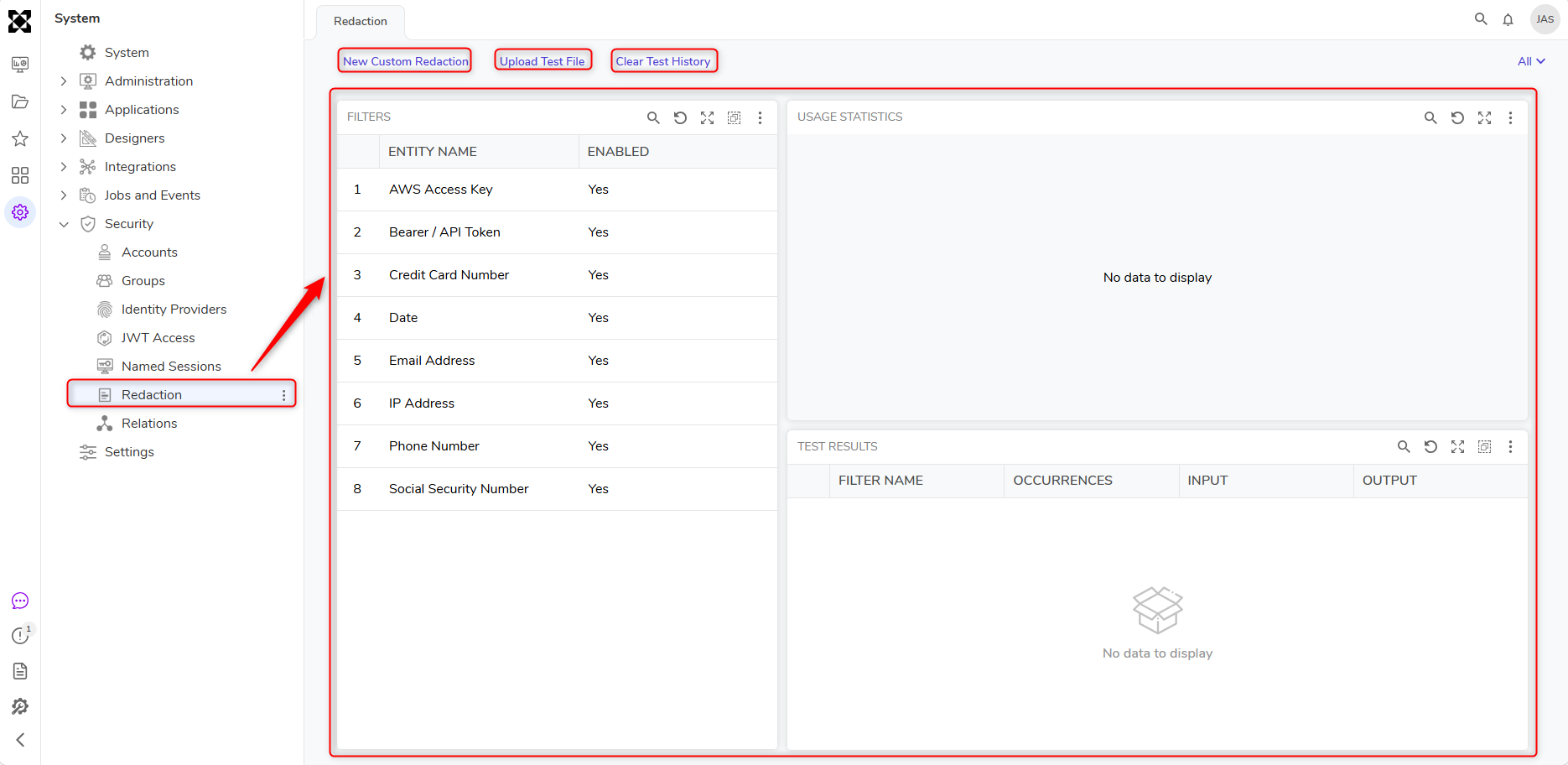1568x765 pixels.
Task: Open the folder icon in the left rail
Action: (20, 101)
